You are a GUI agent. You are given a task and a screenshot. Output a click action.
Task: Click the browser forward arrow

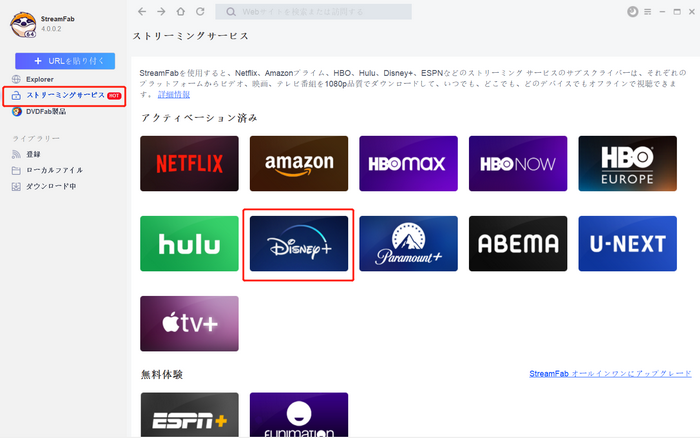[x=161, y=12]
